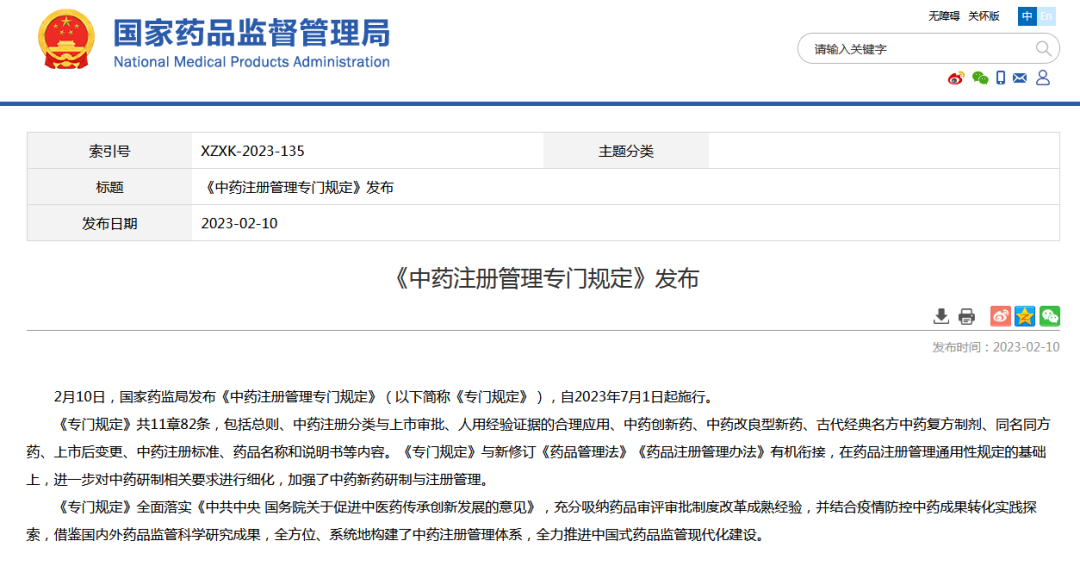Click 国家药品监督管理局 site title
Screen dimensions: 1080x572
pos(251,34)
